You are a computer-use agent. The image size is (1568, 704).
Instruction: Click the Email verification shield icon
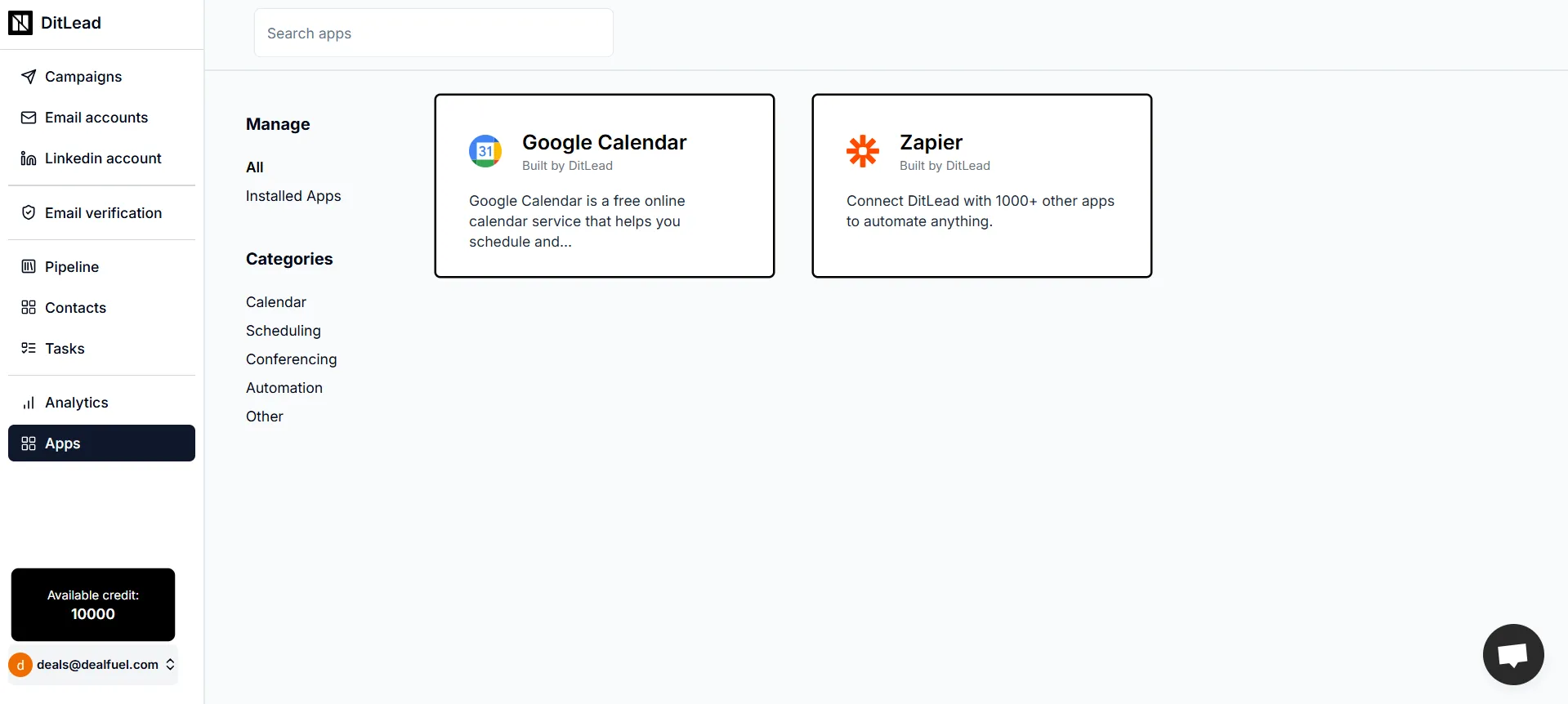pyautogui.click(x=29, y=212)
